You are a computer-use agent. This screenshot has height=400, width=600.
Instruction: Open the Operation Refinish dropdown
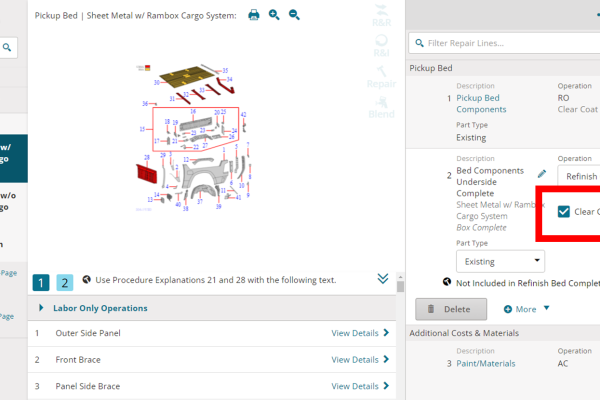click(x=578, y=176)
